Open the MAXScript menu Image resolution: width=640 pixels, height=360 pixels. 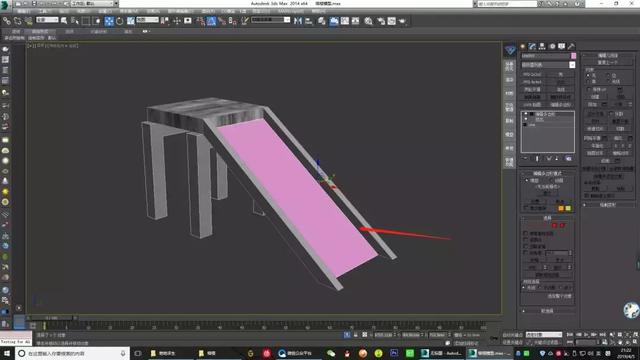291,11
